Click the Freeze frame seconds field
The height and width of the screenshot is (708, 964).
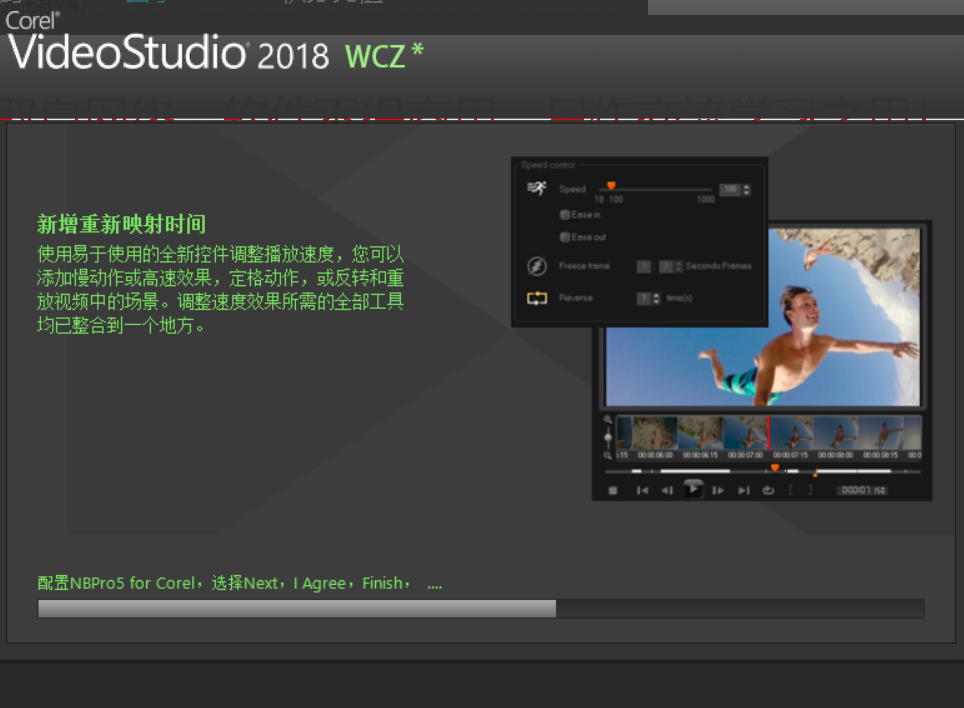[644, 266]
